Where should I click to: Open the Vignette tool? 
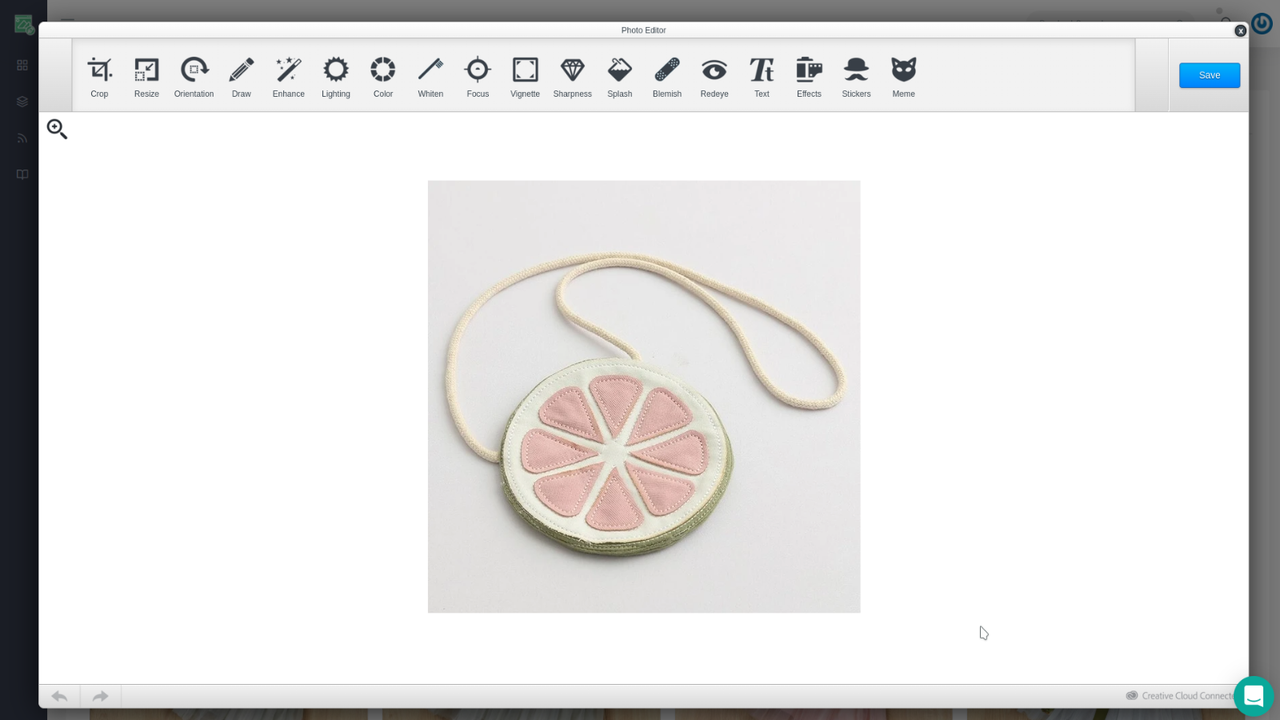pyautogui.click(x=525, y=77)
